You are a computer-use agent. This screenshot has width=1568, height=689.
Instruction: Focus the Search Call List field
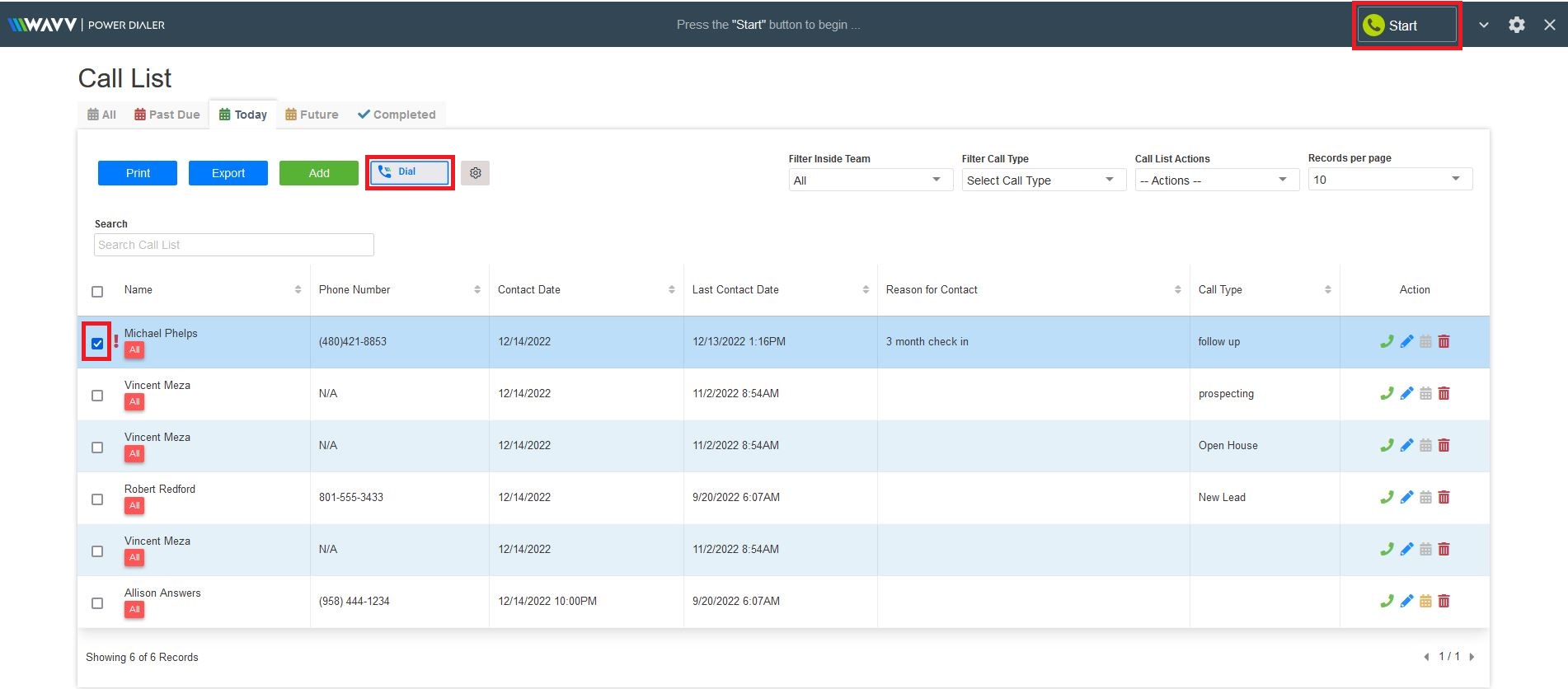click(234, 245)
